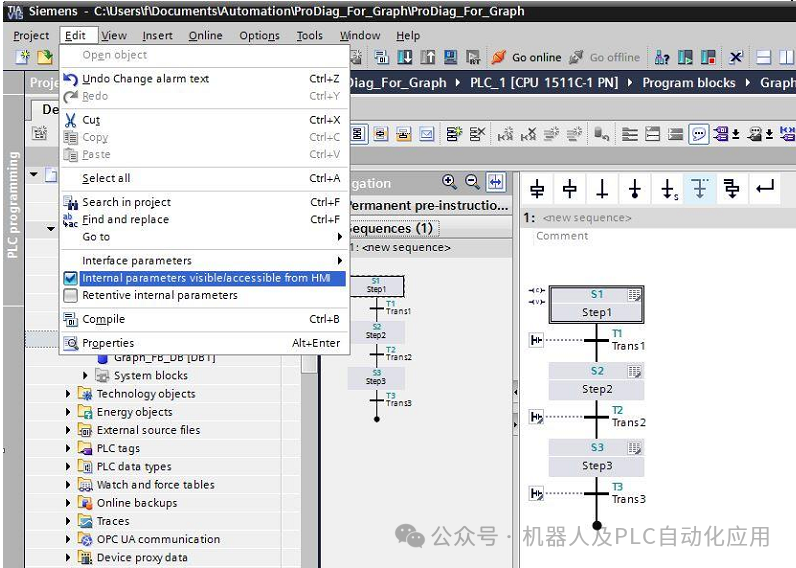This screenshot has width=796, height=568.
Task: Insert a jump to step element
Action: [x=669, y=189]
